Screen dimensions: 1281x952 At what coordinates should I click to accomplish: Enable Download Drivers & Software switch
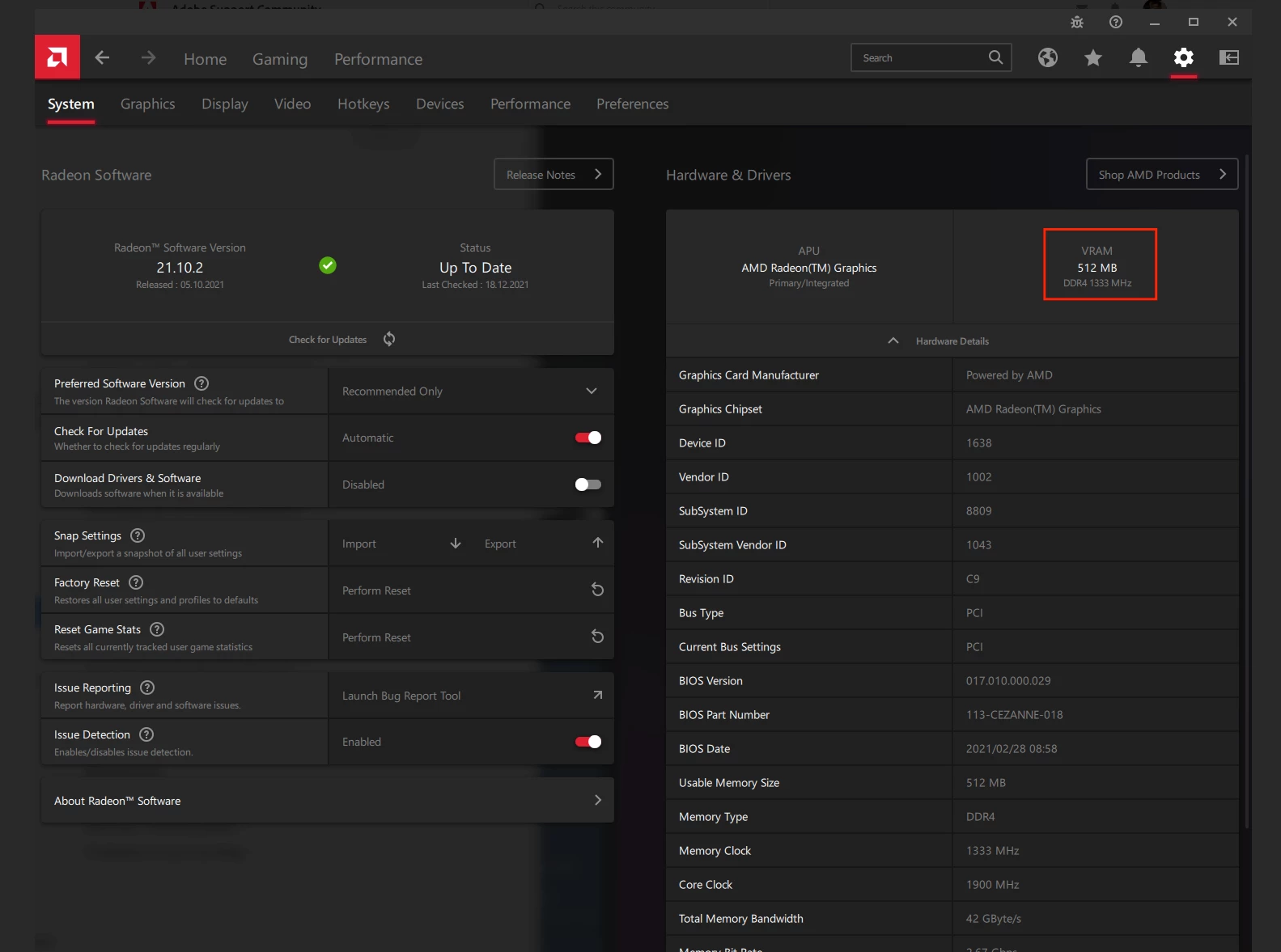coord(588,484)
